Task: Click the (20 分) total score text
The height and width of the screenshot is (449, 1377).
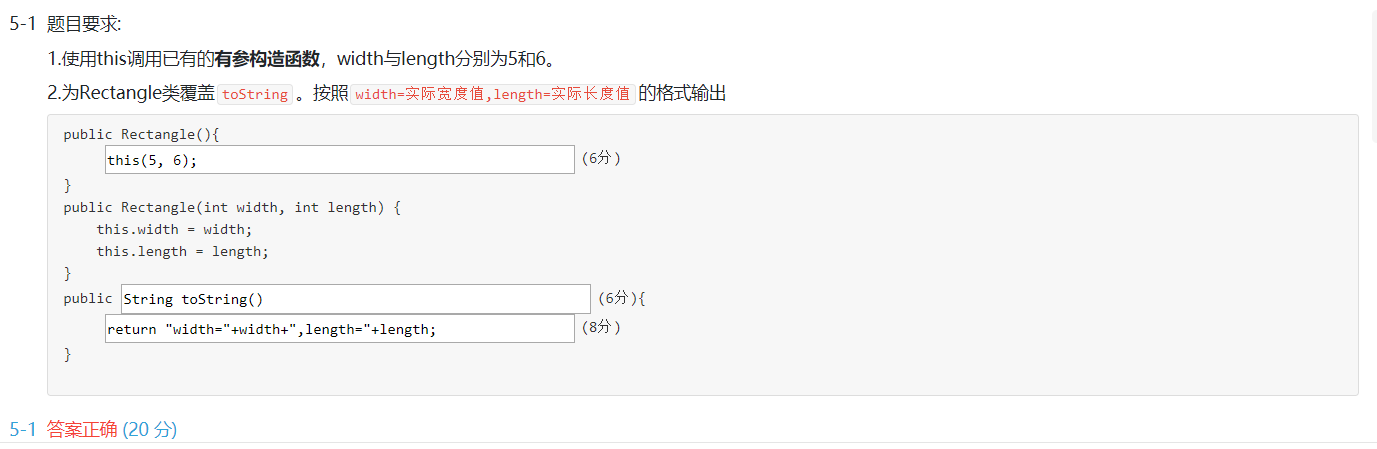Action: click(150, 429)
